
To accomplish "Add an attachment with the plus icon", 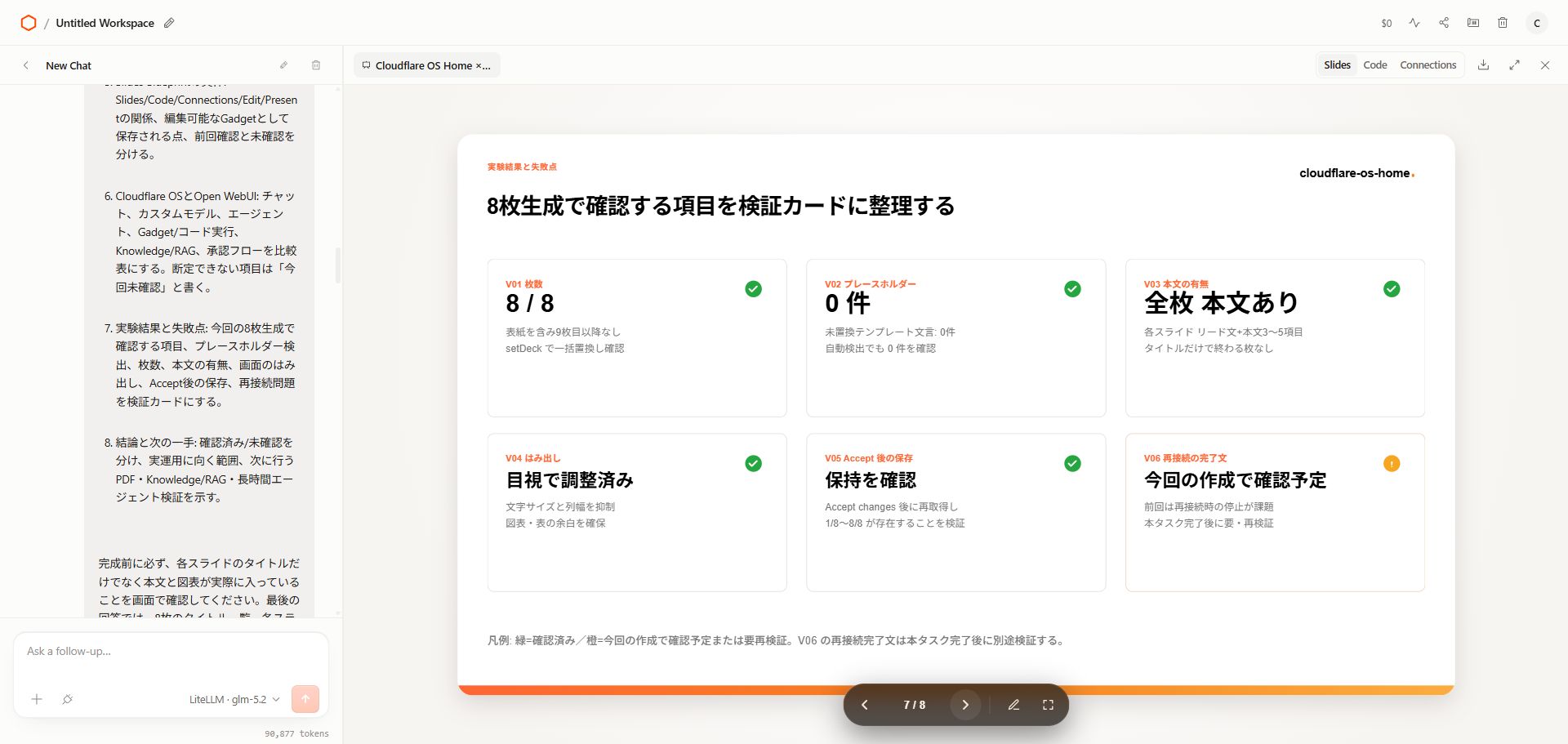I will [x=37, y=699].
